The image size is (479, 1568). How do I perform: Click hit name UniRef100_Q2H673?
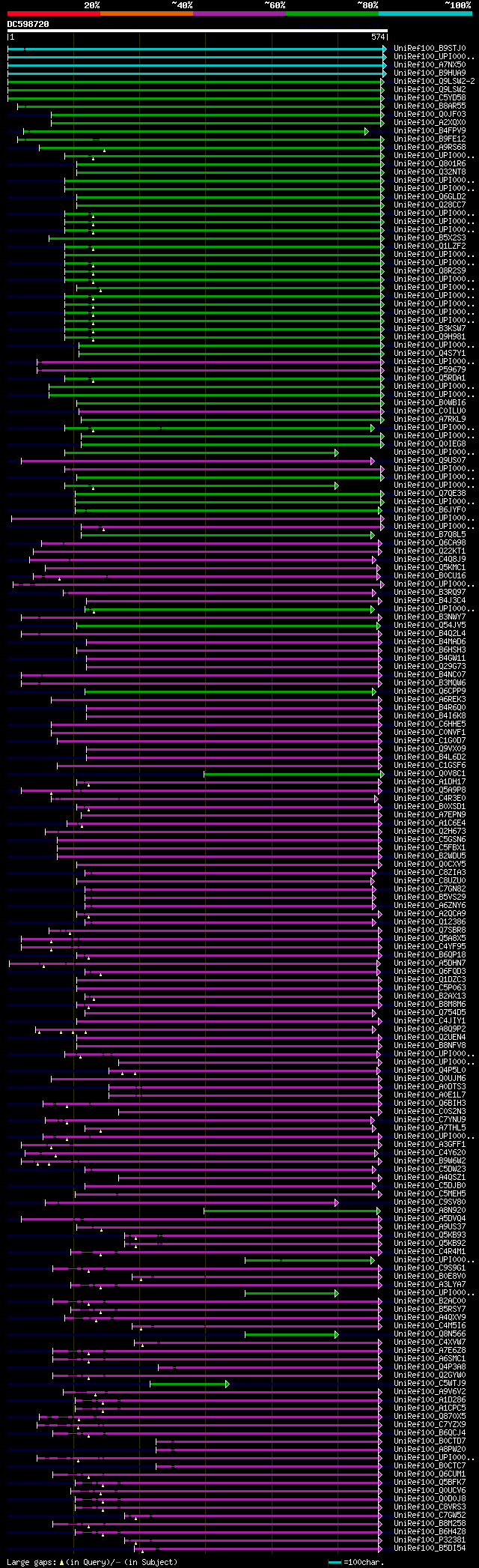pos(430,832)
